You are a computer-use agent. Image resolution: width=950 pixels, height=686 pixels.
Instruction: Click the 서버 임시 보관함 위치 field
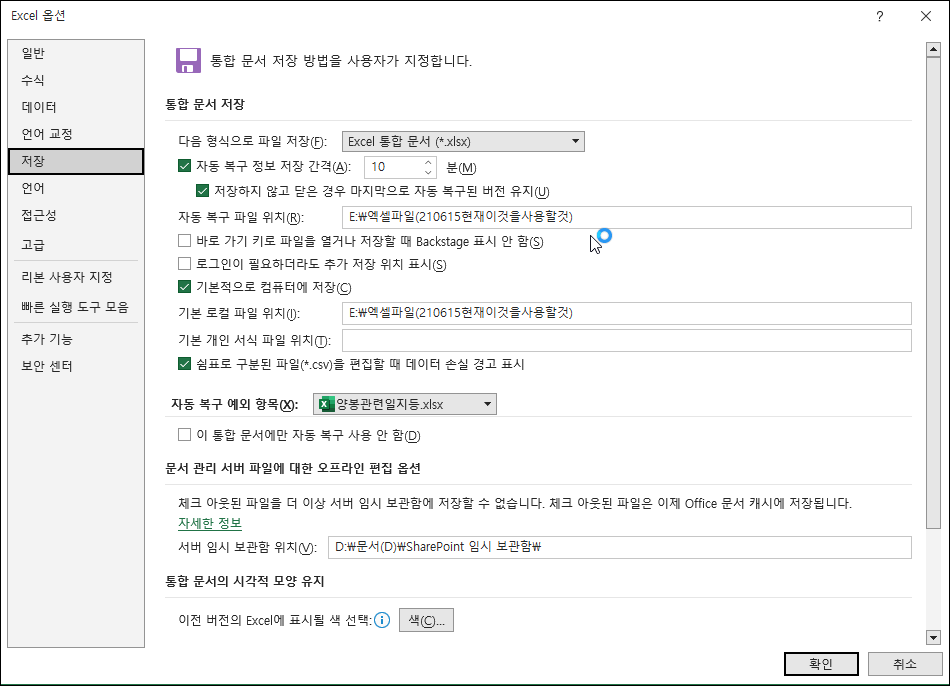coord(619,547)
